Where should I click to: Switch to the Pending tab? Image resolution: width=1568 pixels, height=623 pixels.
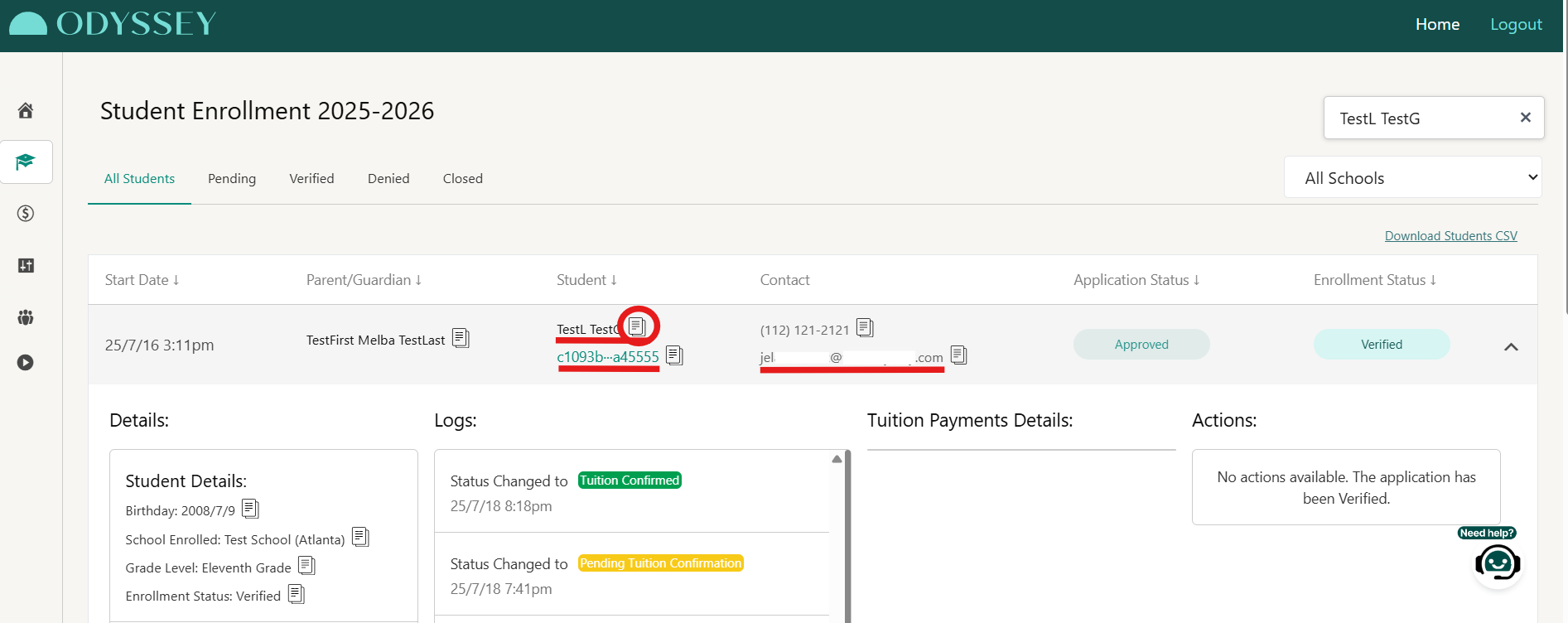click(x=232, y=179)
